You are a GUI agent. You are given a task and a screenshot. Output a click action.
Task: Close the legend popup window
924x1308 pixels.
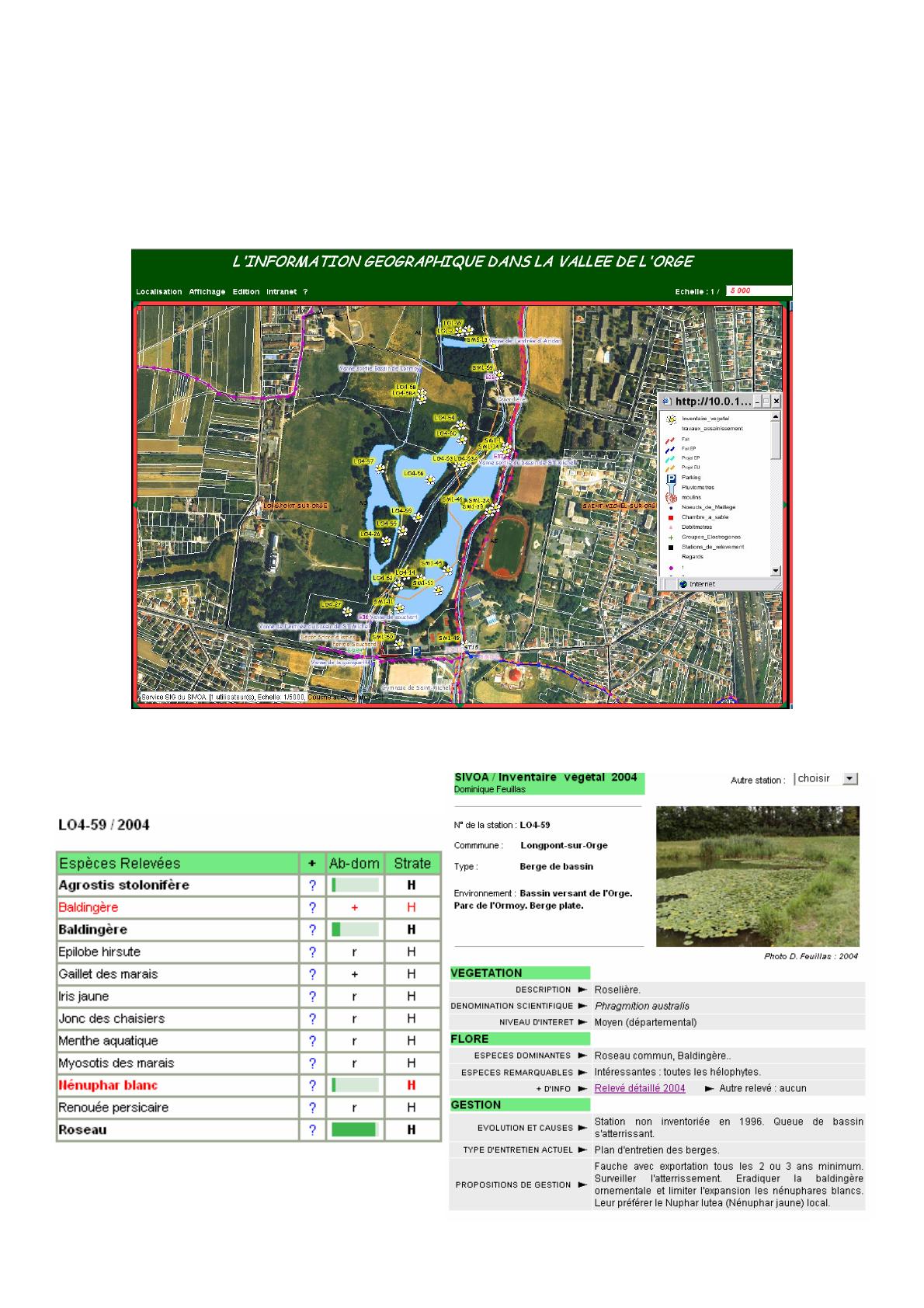coord(776,402)
